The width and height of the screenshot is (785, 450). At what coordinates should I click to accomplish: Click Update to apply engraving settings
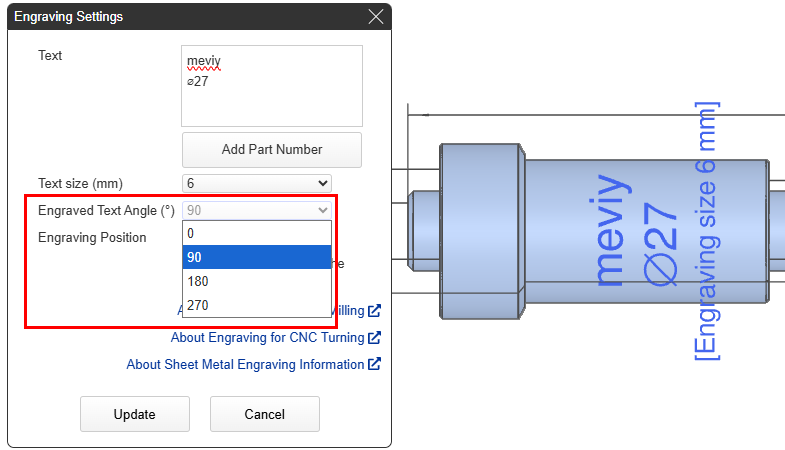(x=134, y=414)
